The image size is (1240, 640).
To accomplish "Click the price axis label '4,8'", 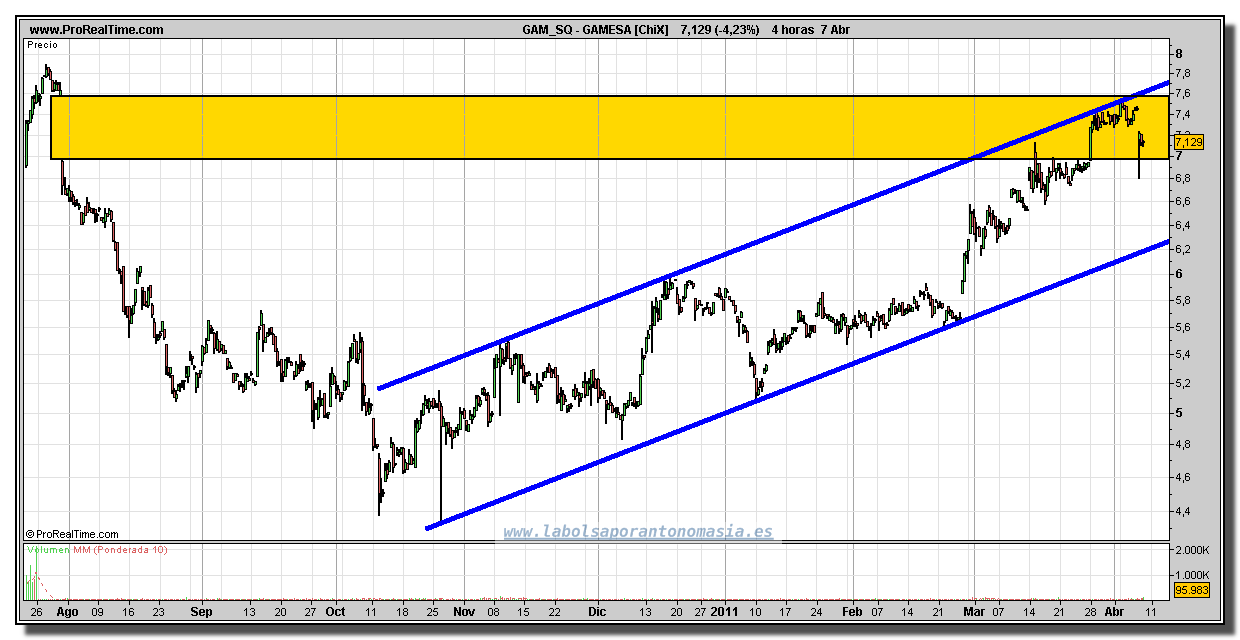I will pos(1183,444).
